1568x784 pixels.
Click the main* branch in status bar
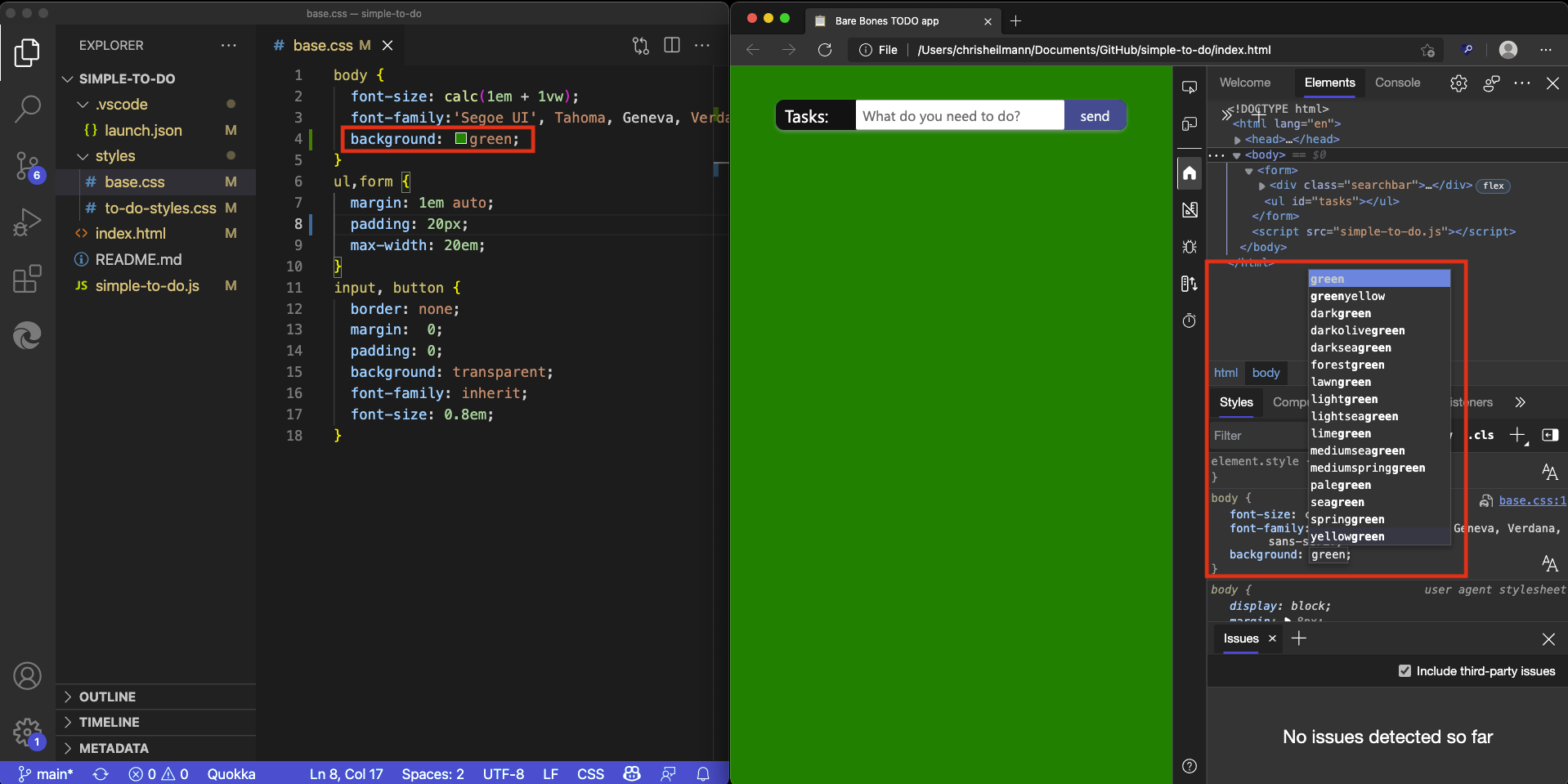(46, 773)
